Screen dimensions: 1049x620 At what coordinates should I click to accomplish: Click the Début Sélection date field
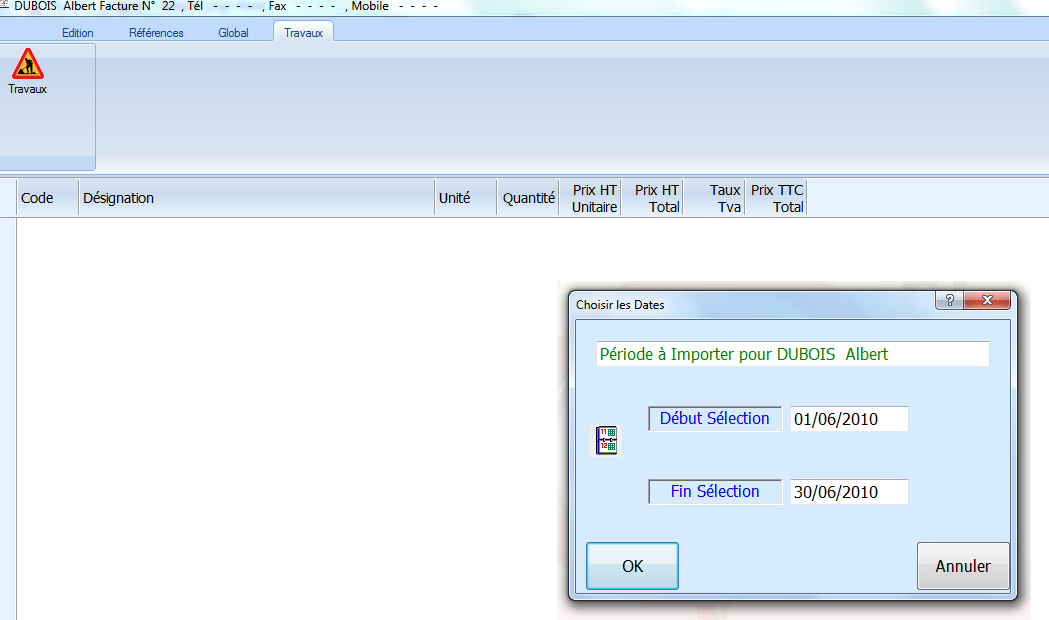pos(848,419)
